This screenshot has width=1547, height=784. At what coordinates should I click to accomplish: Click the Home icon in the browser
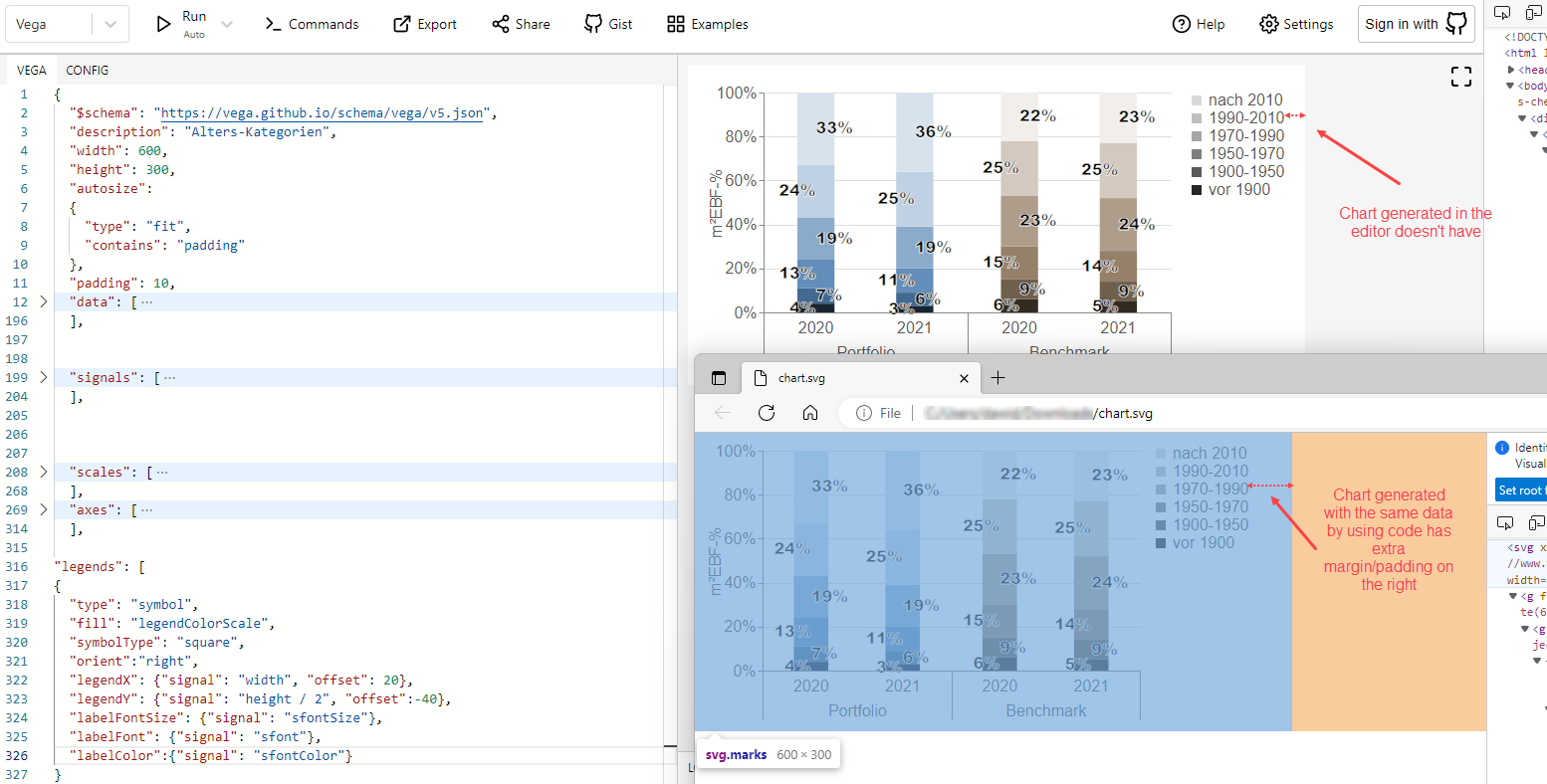click(x=810, y=413)
